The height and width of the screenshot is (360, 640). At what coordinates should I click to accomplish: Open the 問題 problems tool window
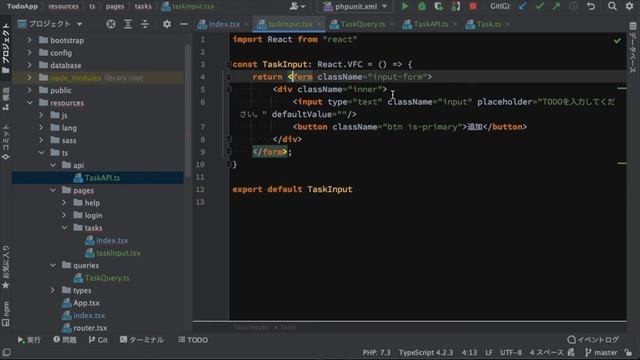click(x=65, y=340)
